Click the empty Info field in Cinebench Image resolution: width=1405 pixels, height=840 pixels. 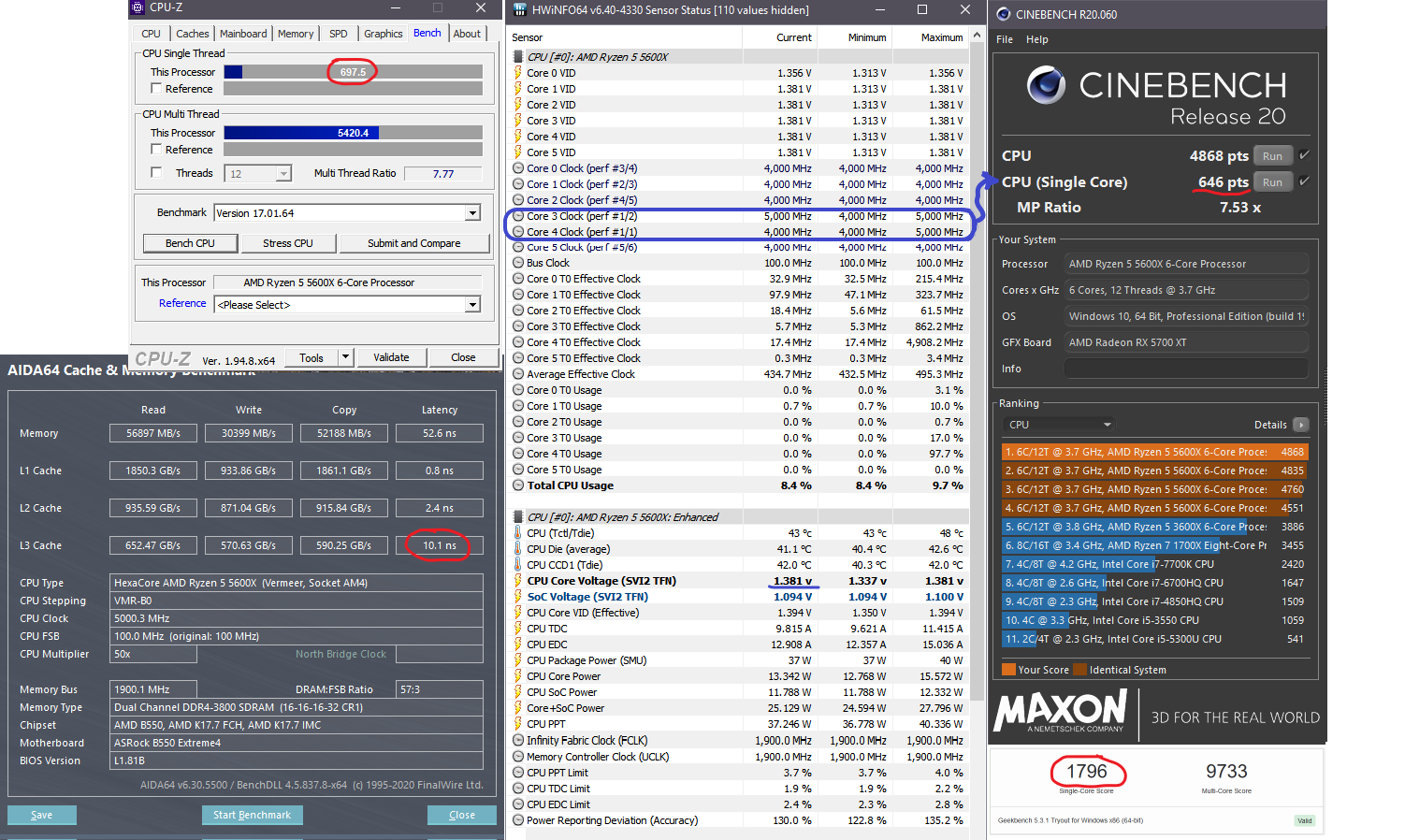[1188, 369]
